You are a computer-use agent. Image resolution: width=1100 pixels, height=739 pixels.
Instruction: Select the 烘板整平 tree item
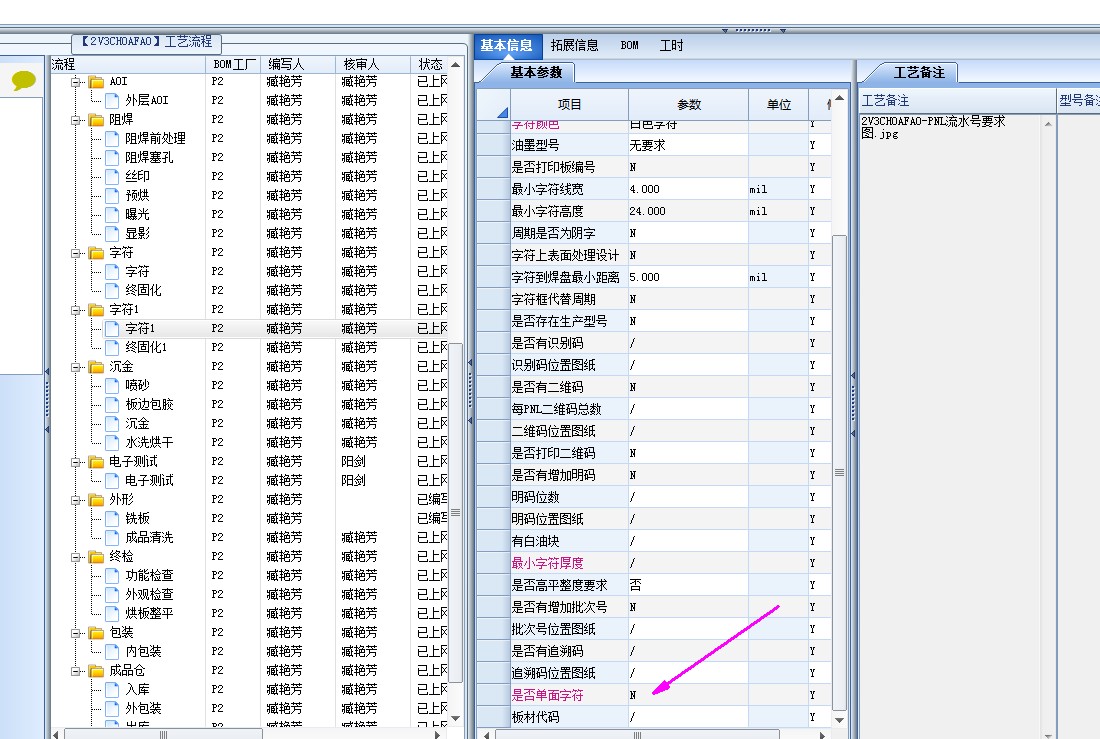(149, 613)
